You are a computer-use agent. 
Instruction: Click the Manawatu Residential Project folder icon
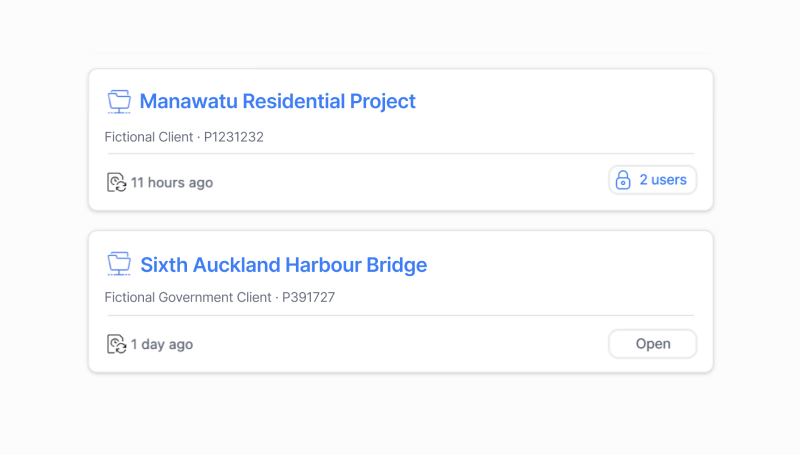tap(119, 102)
